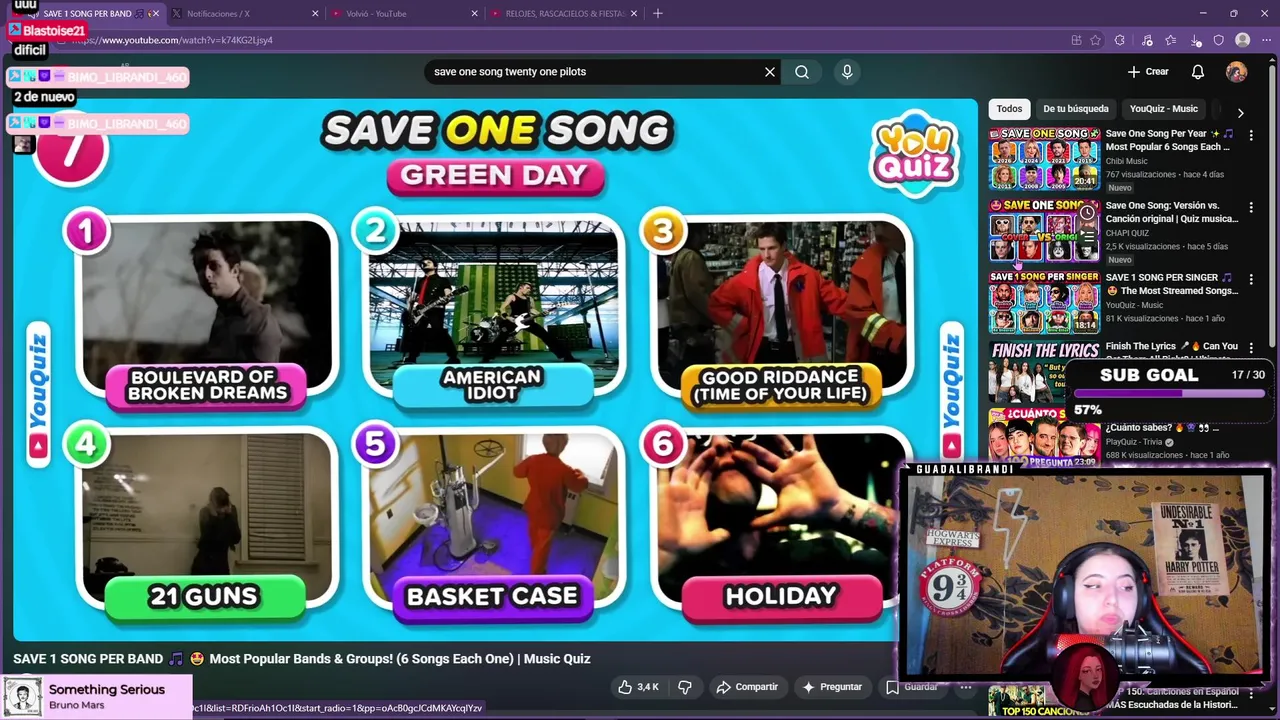
Task: Open a new browser tab
Action: pos(658,14)
